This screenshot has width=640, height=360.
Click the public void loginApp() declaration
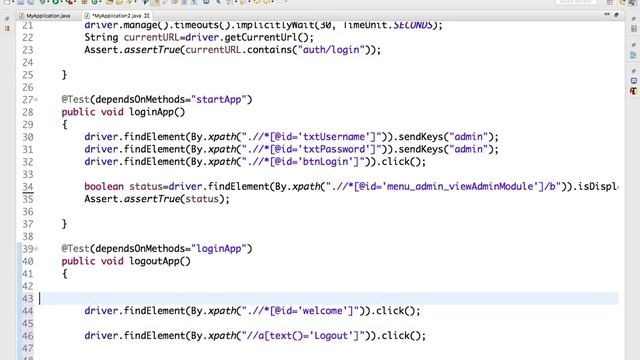(123, 112)
